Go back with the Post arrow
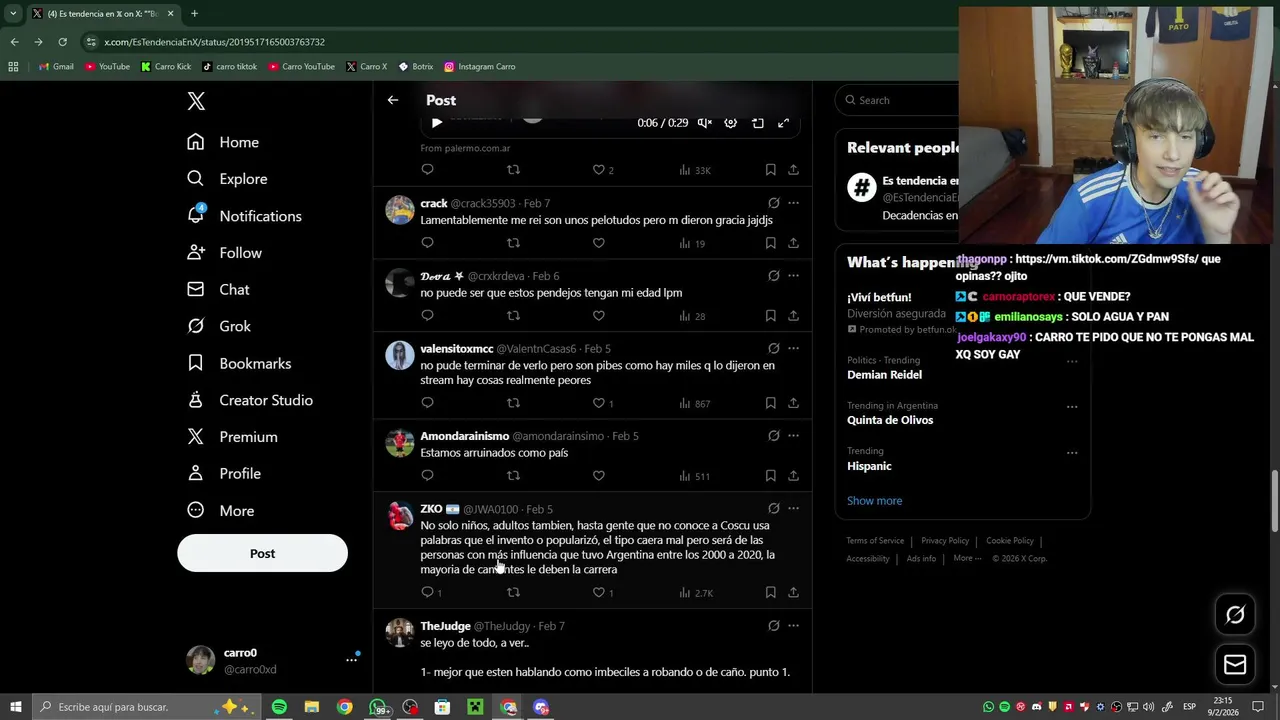The image size is (1280, 720). (393, 100)
